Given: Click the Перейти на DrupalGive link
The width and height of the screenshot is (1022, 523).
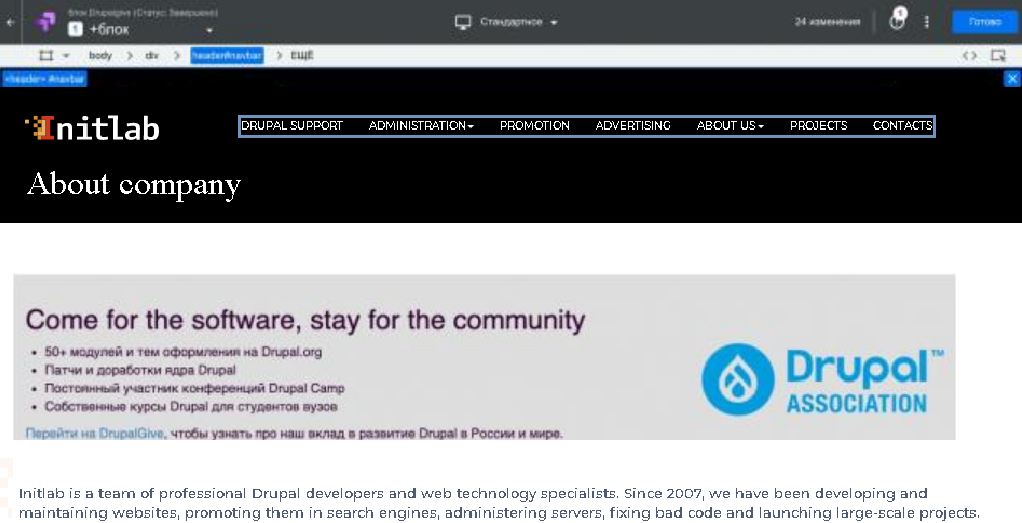Looking at the screenshot, I should (95, 433).
